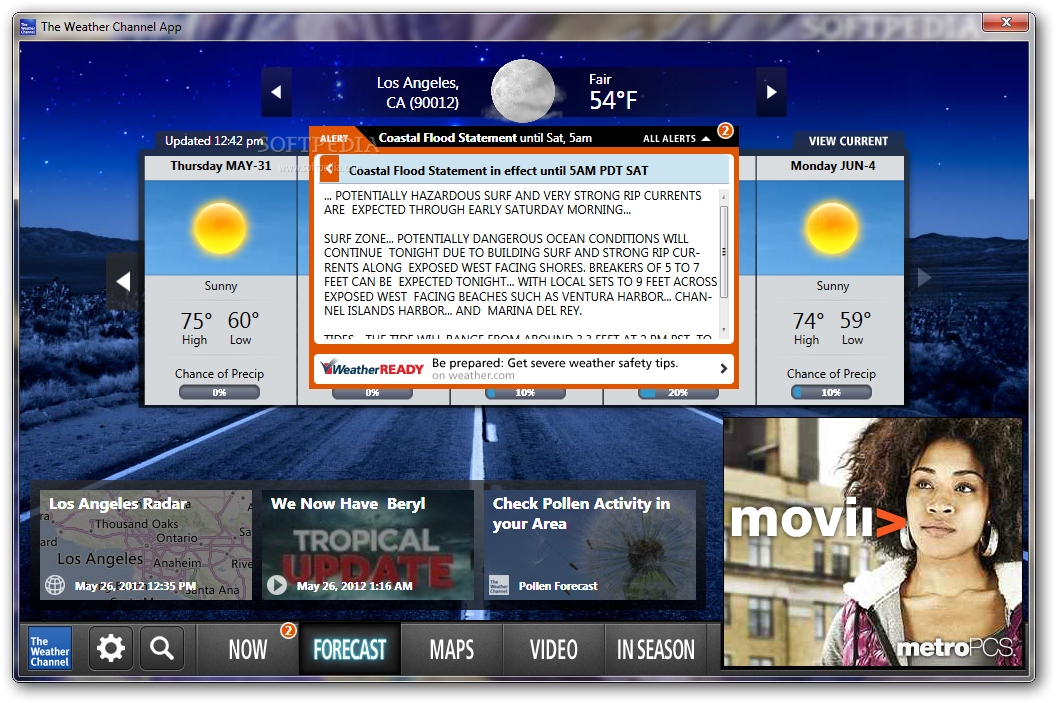Viewport: 1056px width, 703px height.
Task: Click the Pollen Forecast label
Action: pos(558,586)
